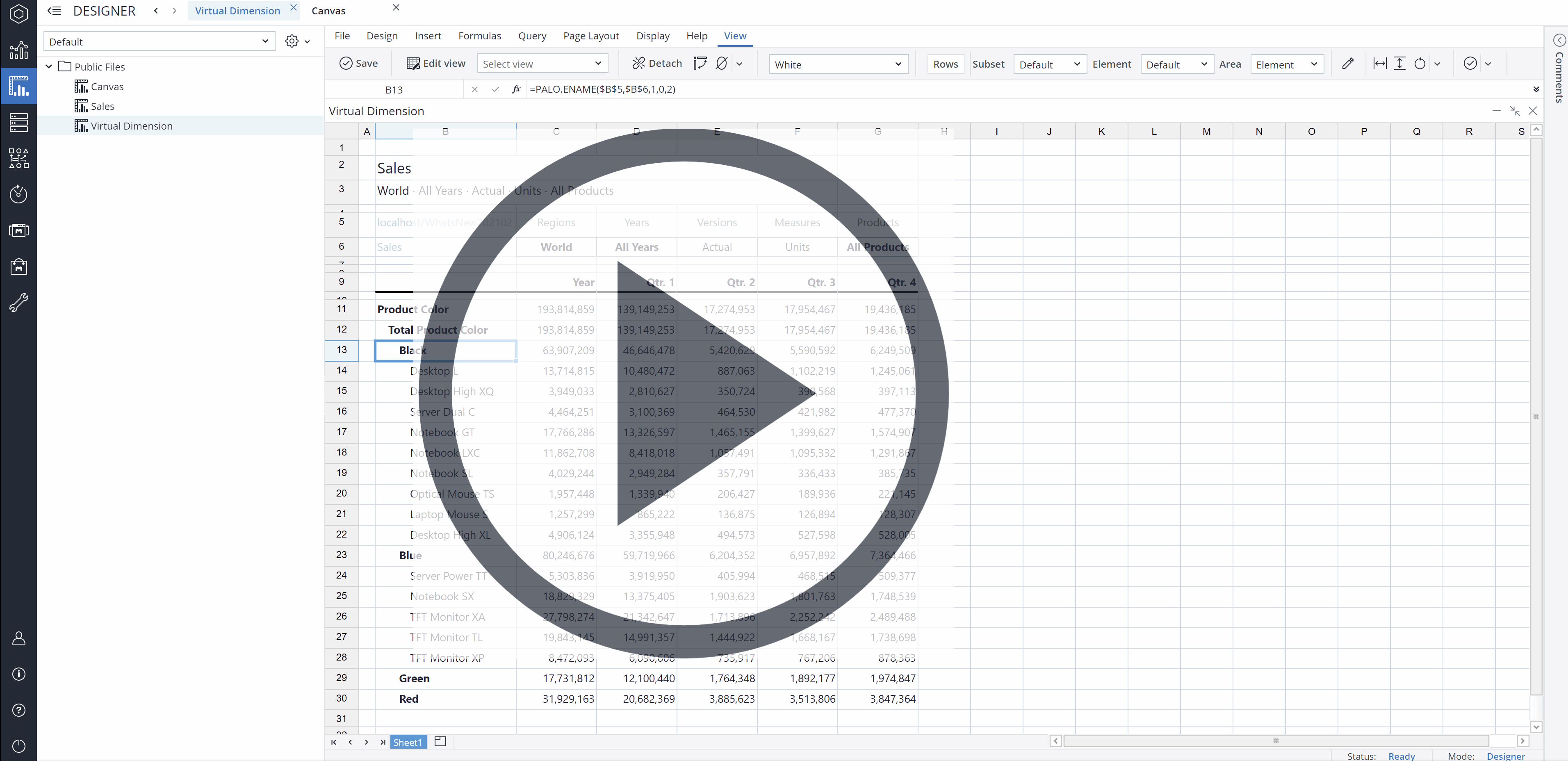Open Sales report in file tree

coord(102,107)
